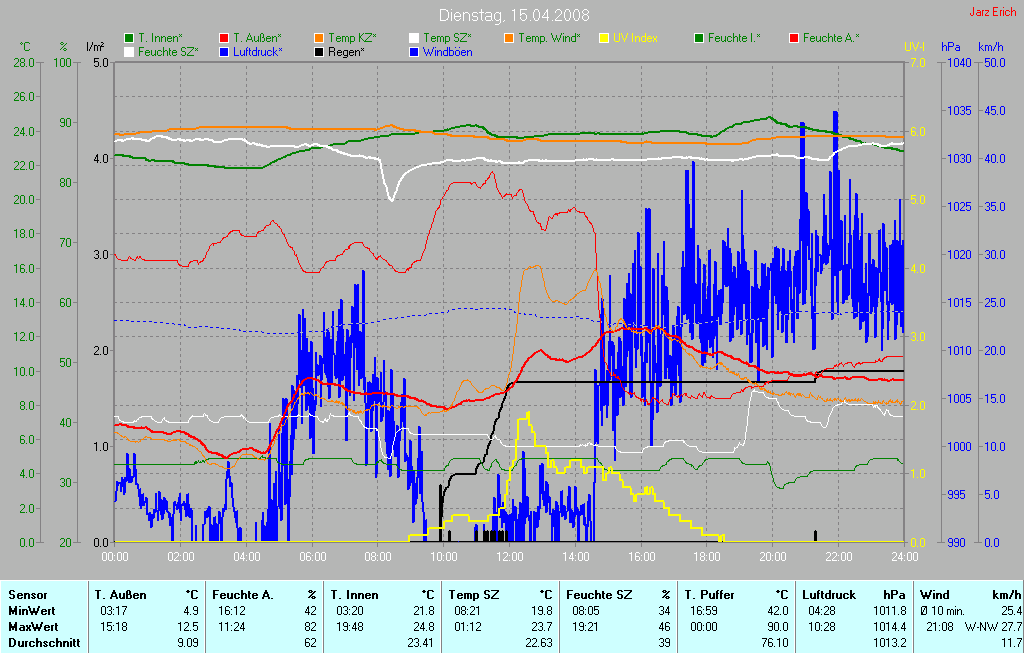
Task: Select the 23.41 average inside temperature
Action: [x=420, y=643]
